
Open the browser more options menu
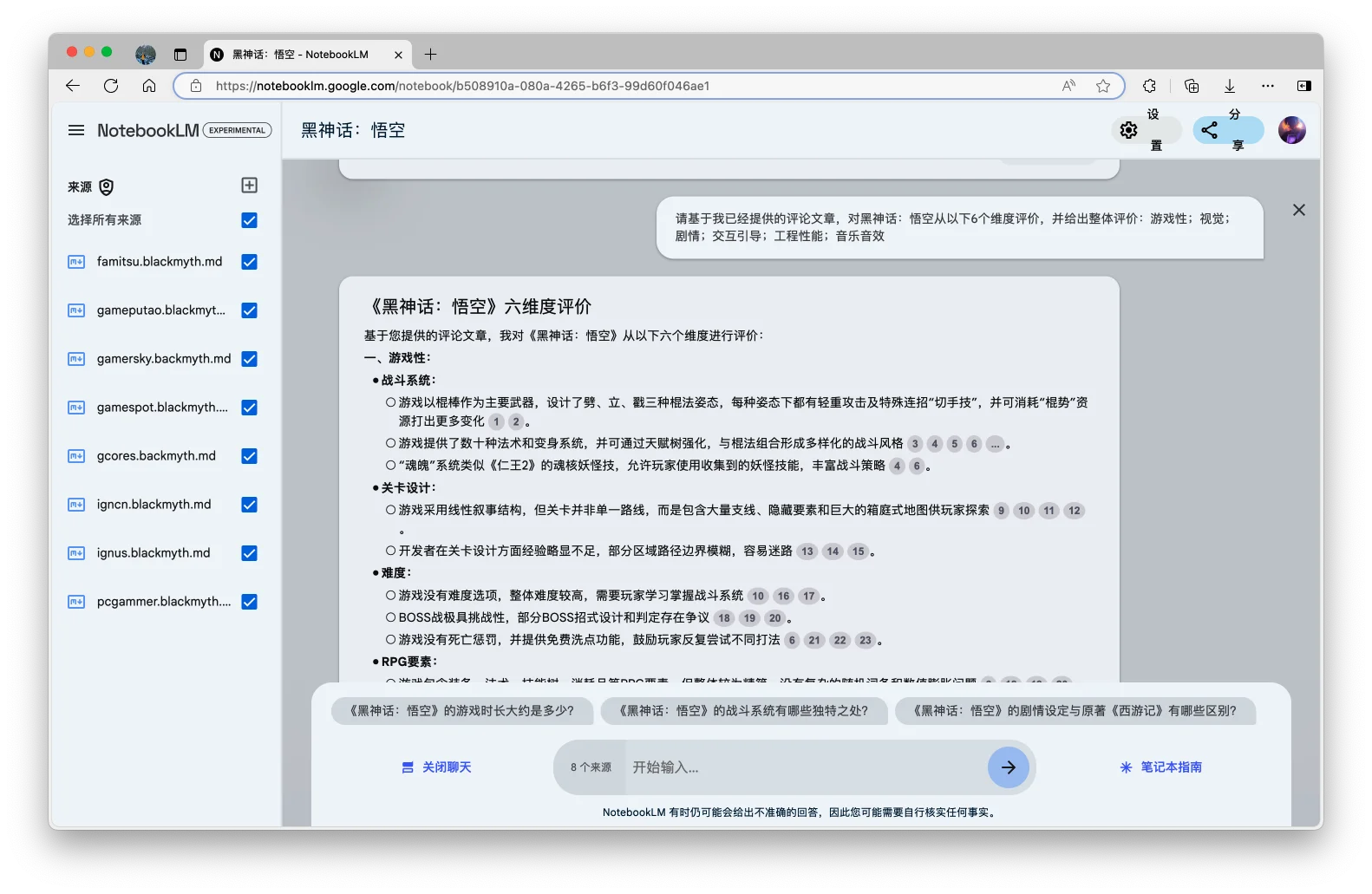point(1268,86)
